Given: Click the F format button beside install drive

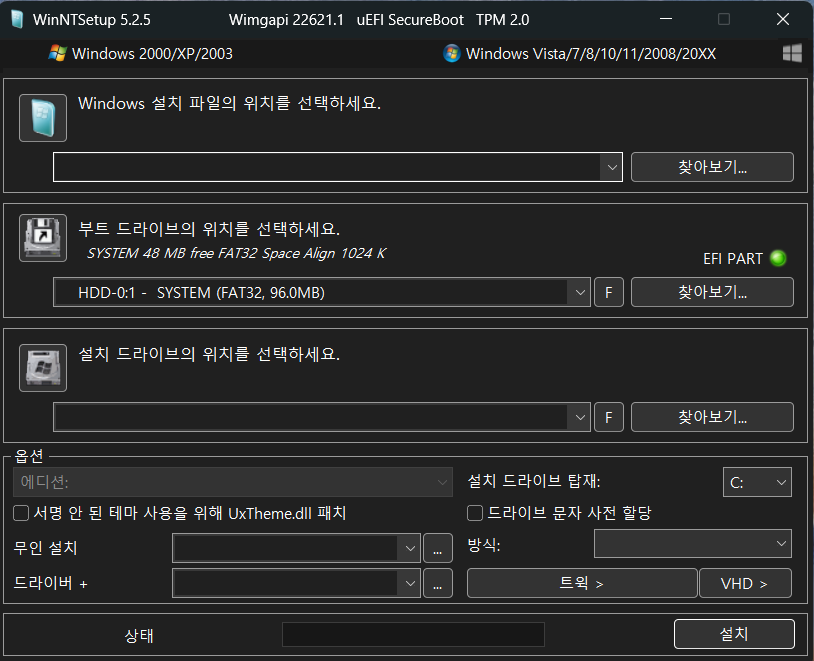Looking at the screenshot, I should 608,417.
